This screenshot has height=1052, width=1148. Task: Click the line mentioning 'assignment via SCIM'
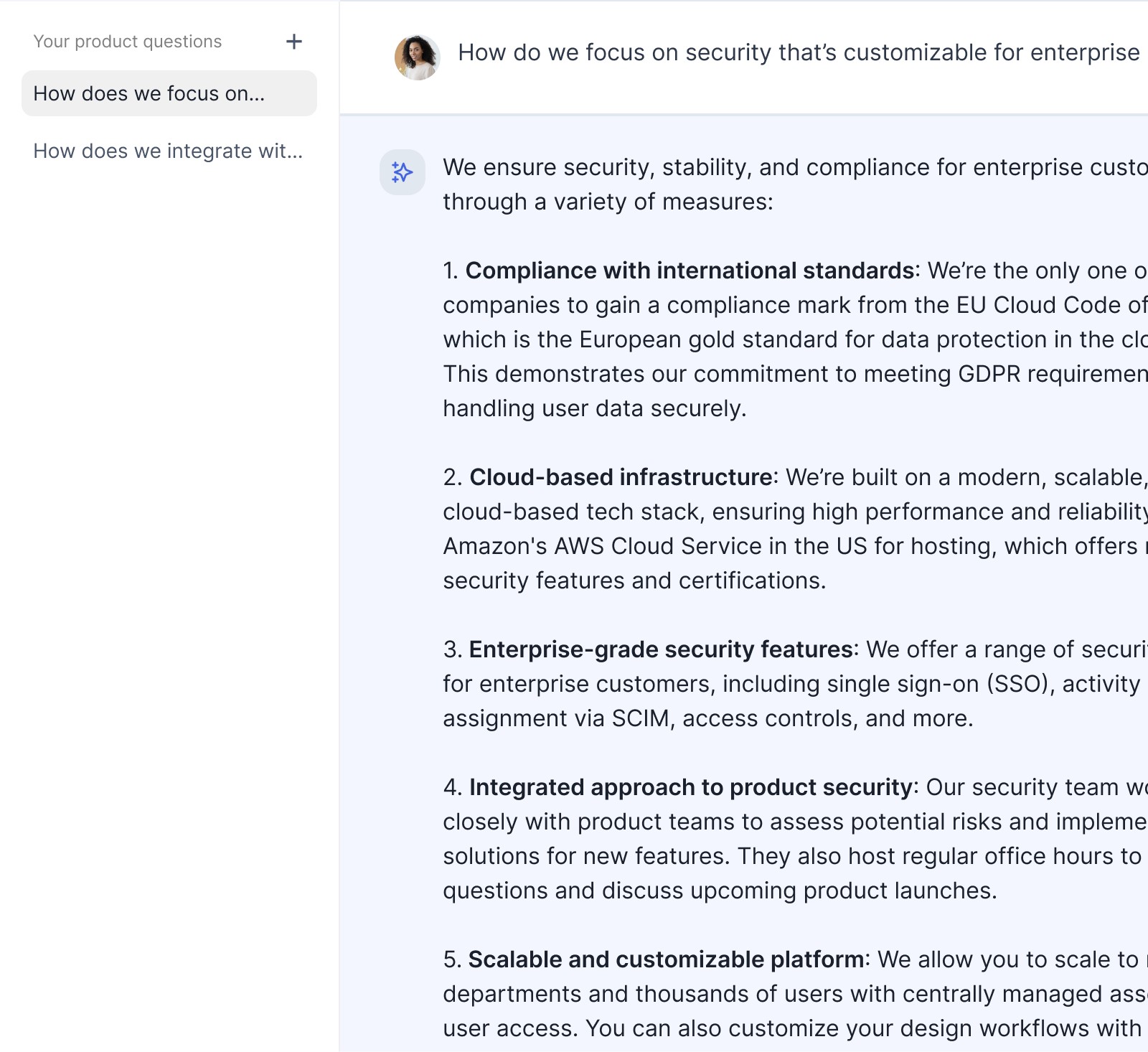708,718
